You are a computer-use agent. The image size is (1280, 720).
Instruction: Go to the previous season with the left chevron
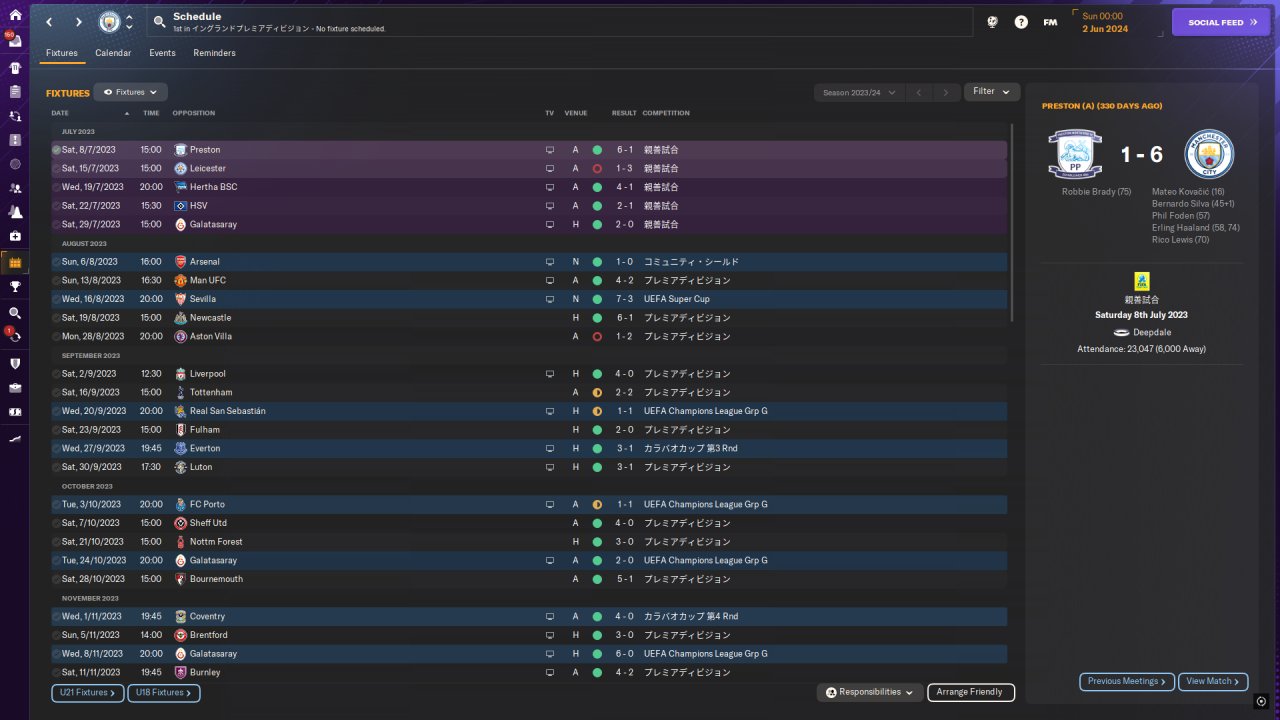(x=919, y=92)
